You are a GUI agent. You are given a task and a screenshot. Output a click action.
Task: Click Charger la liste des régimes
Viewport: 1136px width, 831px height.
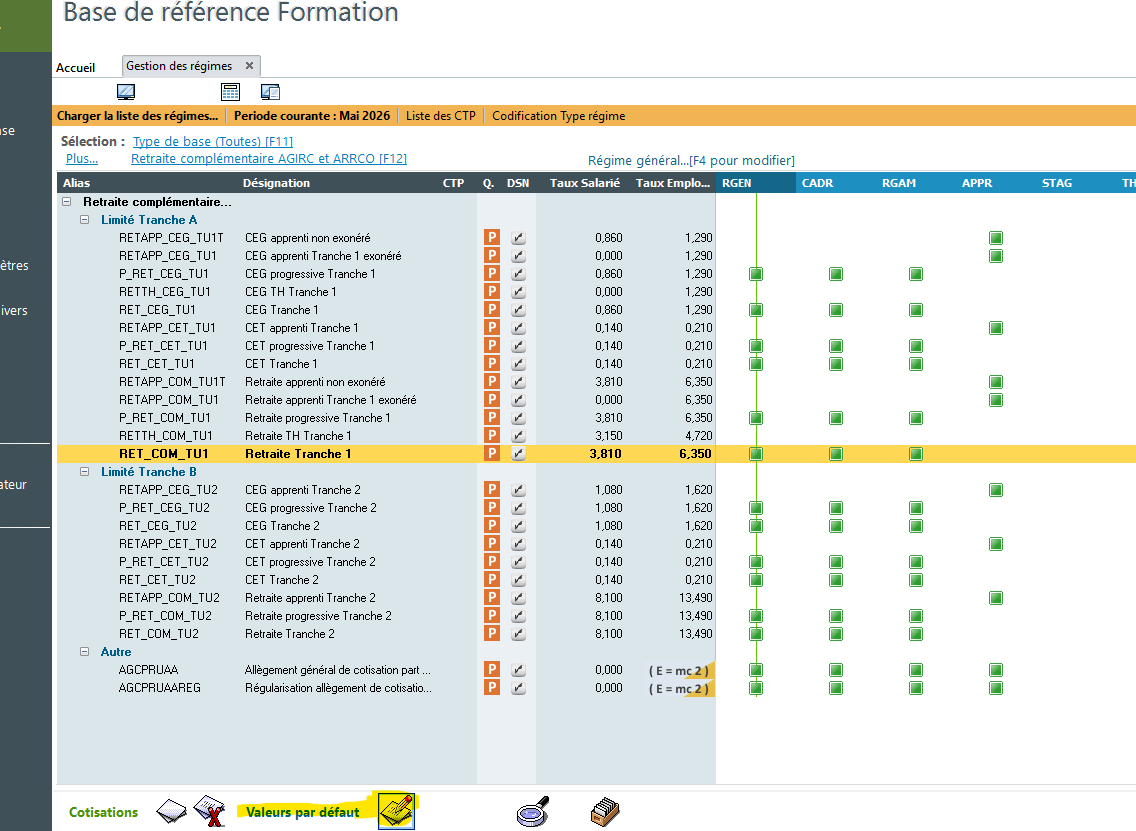click(x=137, y=116)
